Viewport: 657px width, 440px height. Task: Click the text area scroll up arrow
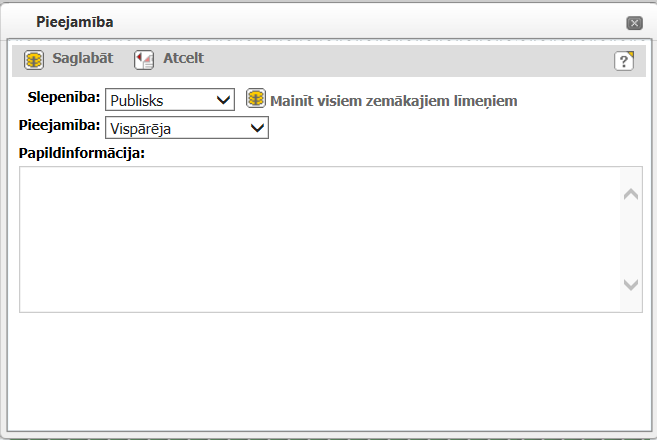pos(630,194)
